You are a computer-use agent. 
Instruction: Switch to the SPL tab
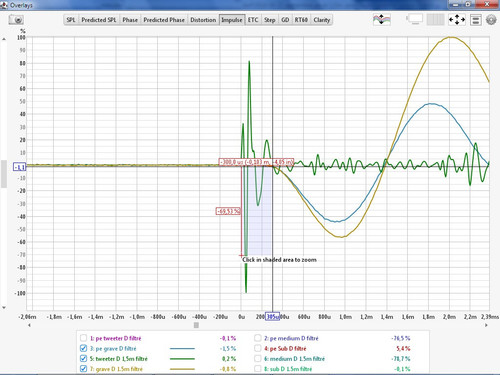71,20
